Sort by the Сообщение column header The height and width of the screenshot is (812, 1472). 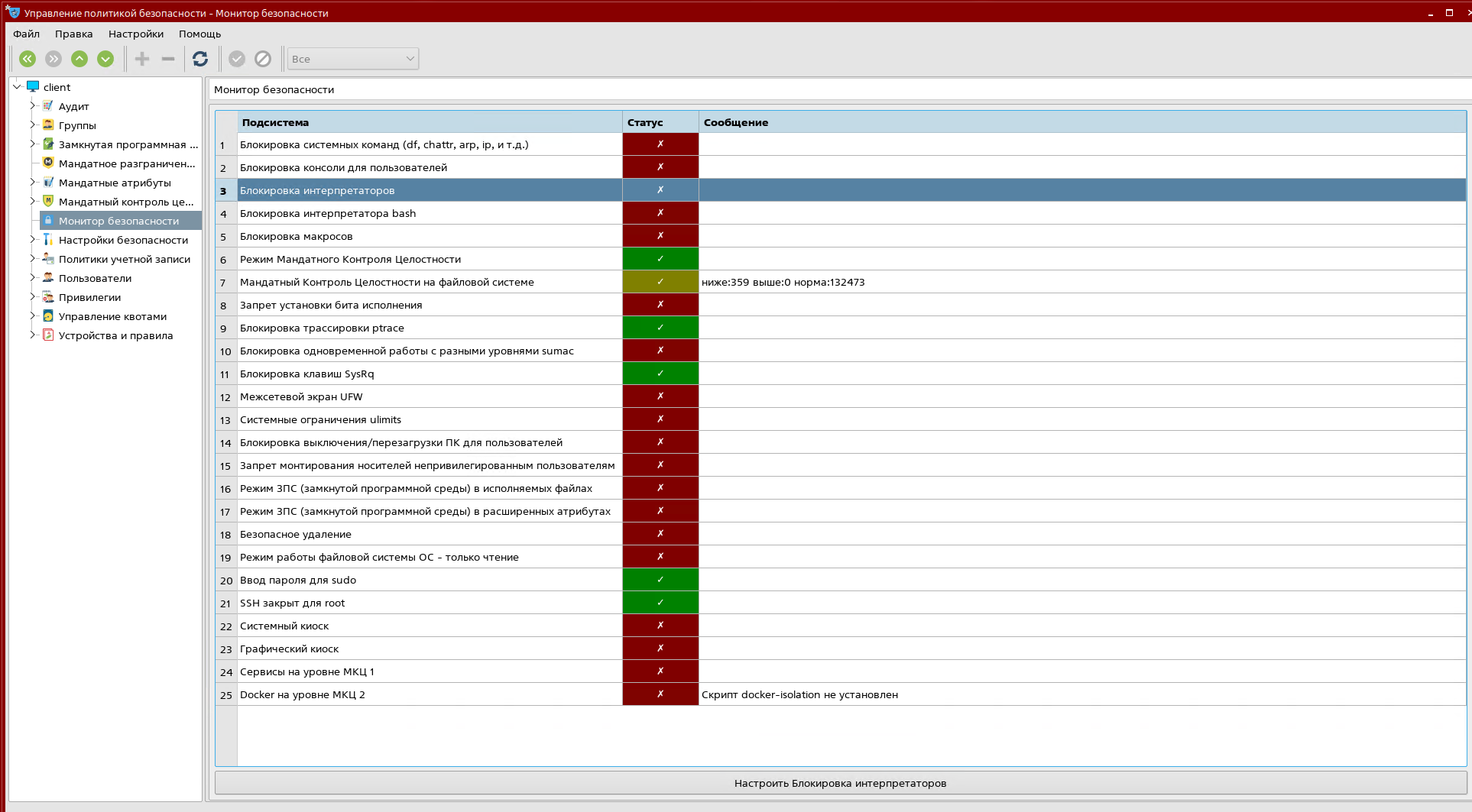tap(1082, 122)
